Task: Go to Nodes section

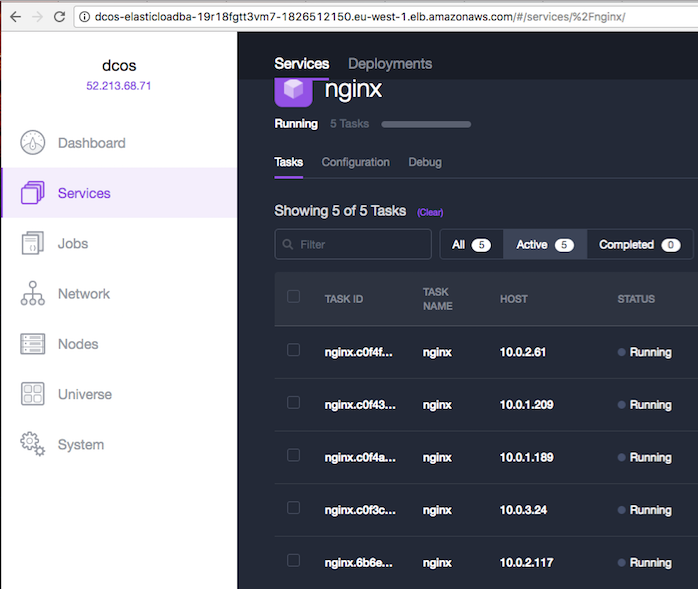Action: coord(78,344)
